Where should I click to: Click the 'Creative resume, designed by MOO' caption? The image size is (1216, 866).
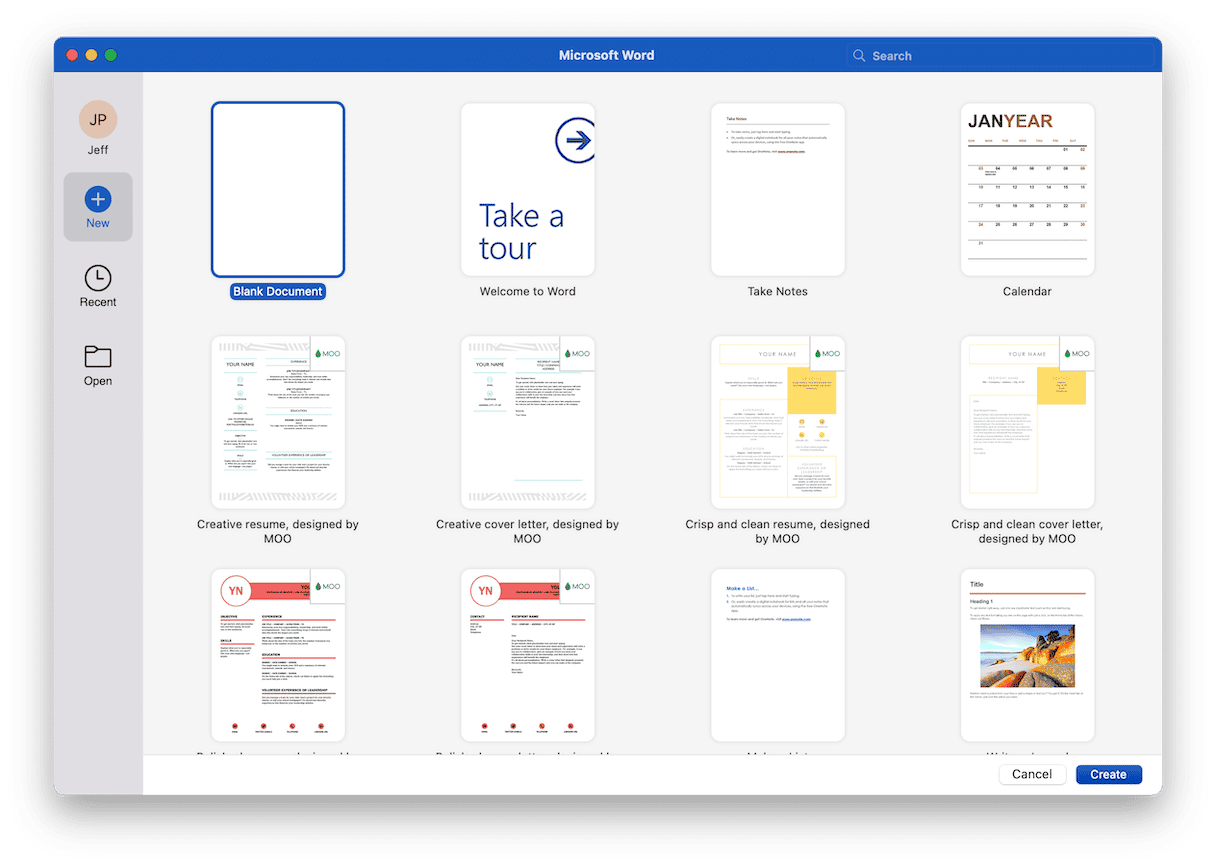[278, 531]
